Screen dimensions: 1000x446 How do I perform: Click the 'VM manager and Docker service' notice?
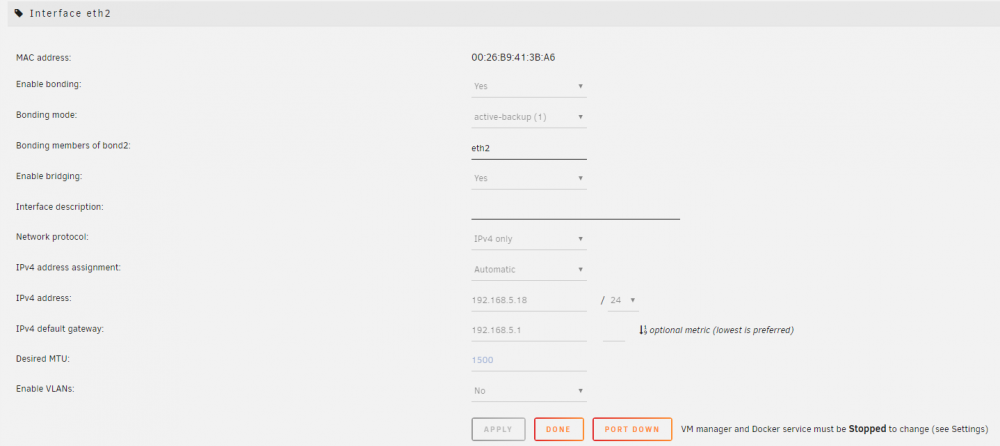click(835, 429)
